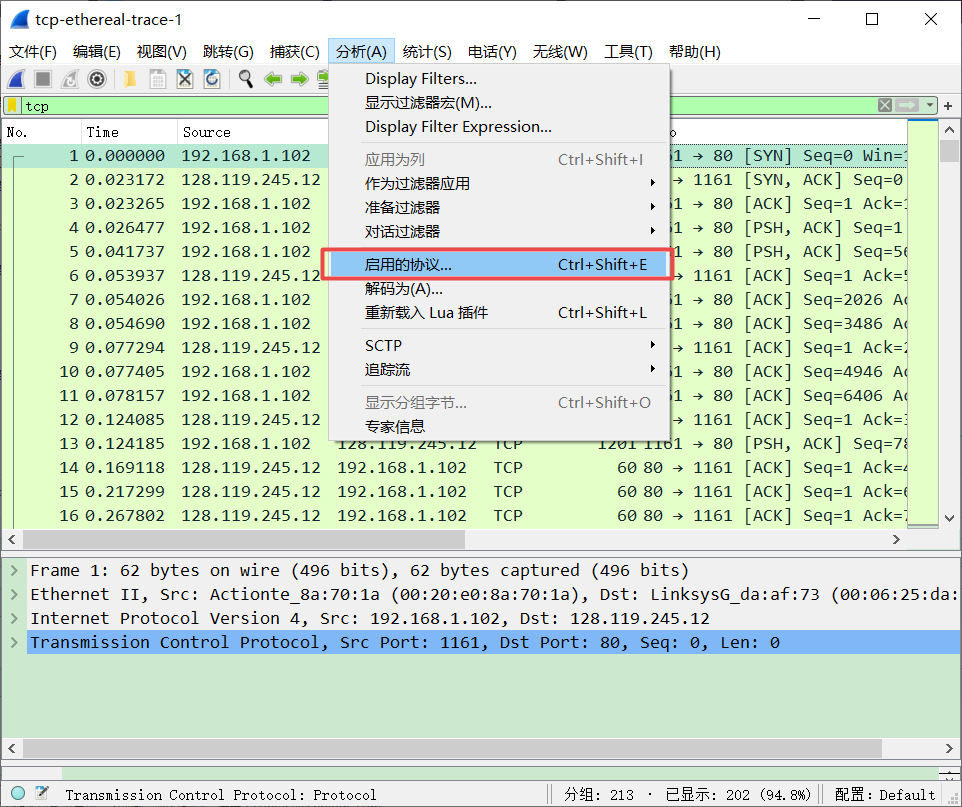Click the packet list horizontal scroll right arrow
962x807 pixels.
tap(896, 539)
